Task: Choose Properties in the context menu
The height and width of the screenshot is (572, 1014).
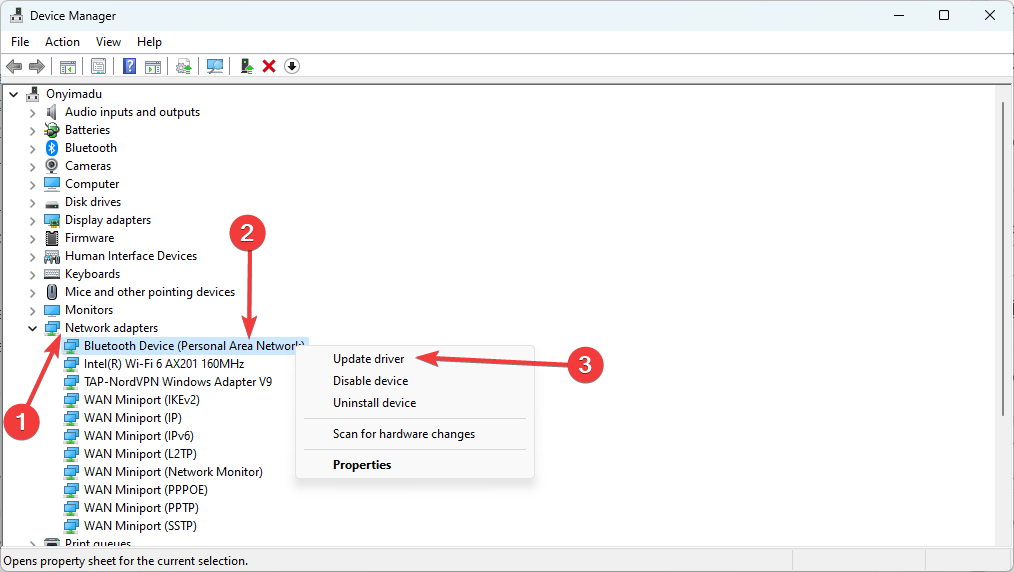Action: (x=361, y=465)
